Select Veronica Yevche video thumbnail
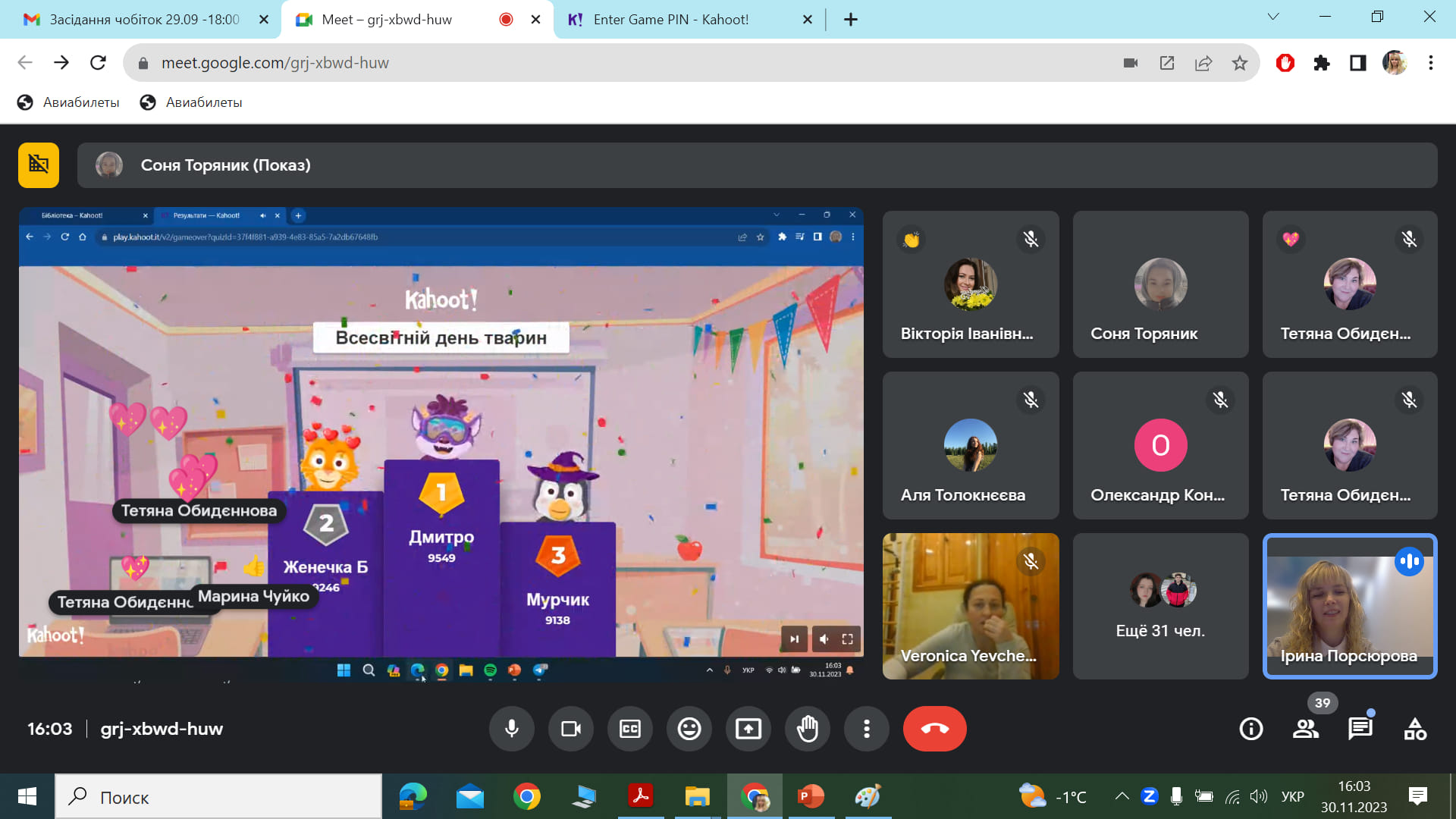Image resolution: width=1456 pixels, height=819 pixels. tap(971, 606)
